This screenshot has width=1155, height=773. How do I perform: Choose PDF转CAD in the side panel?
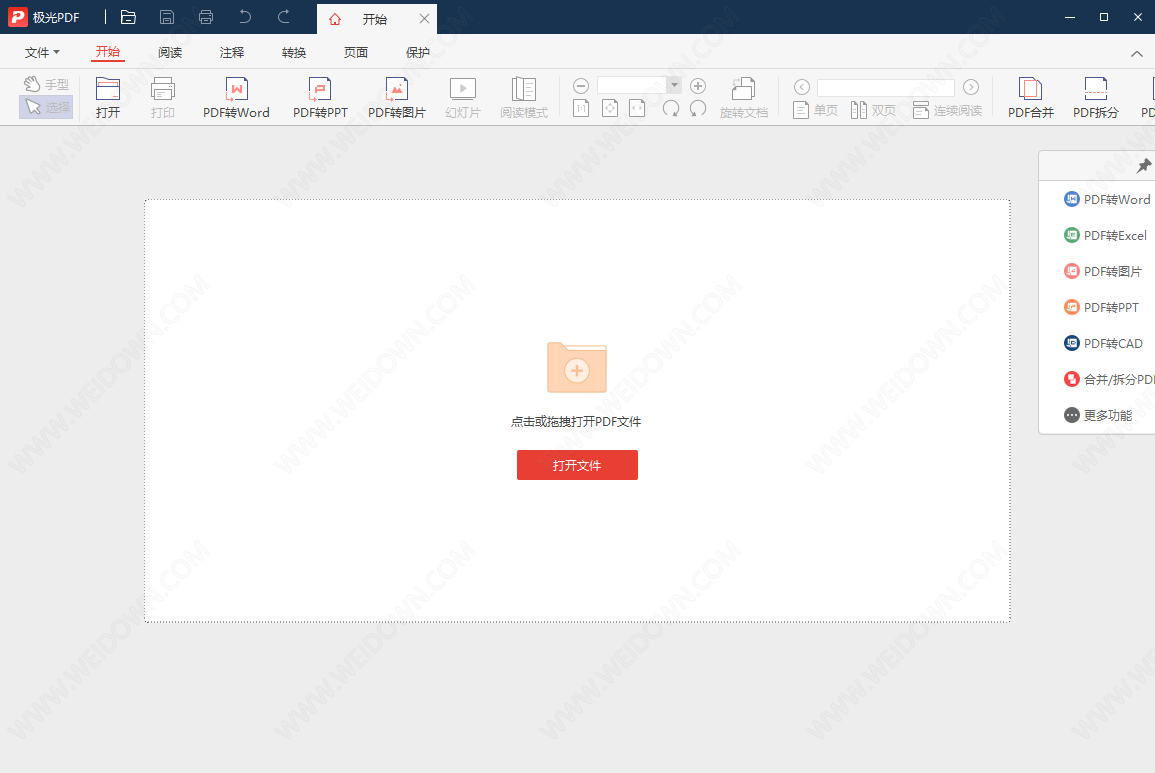coord(1103,343)
